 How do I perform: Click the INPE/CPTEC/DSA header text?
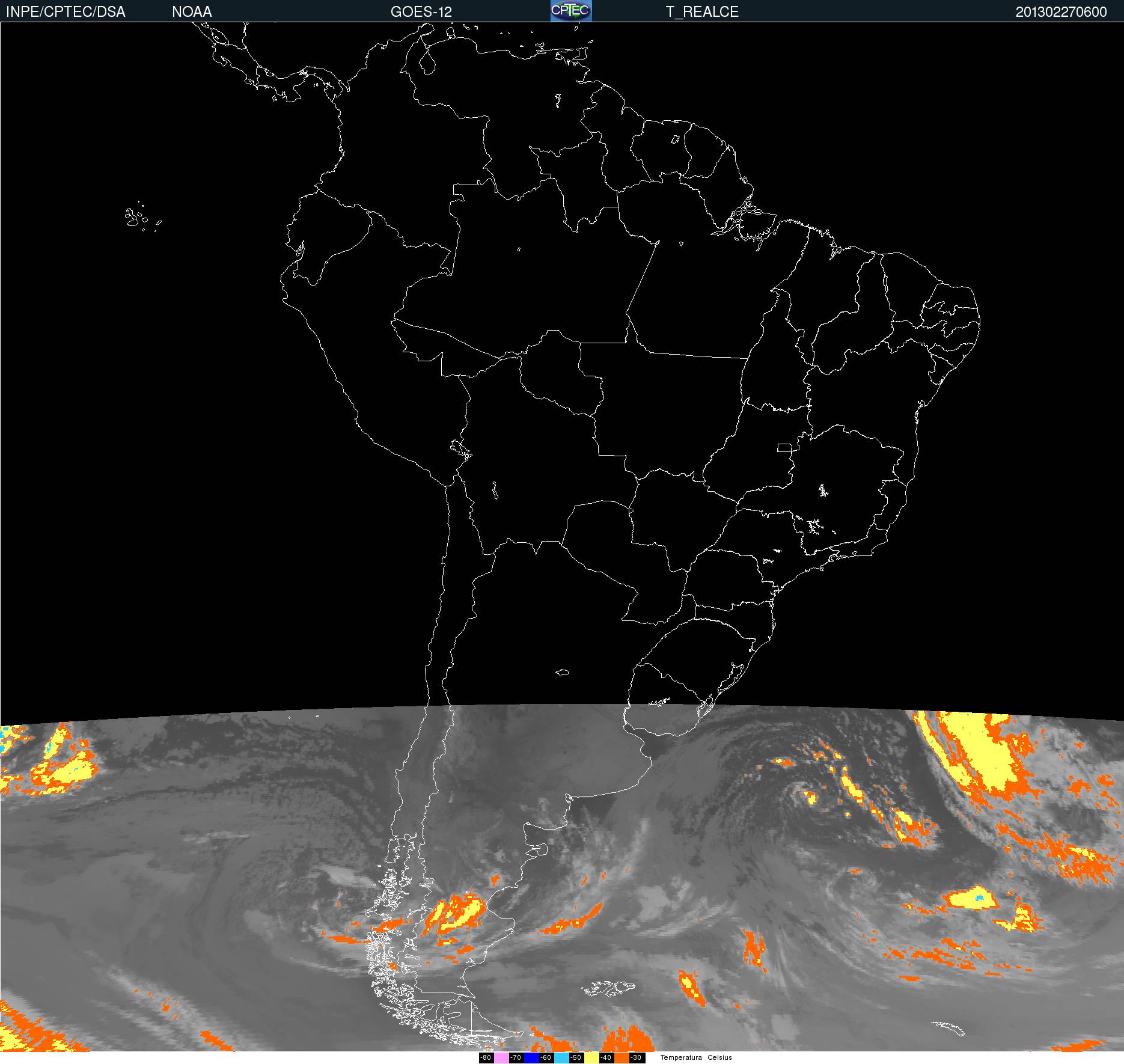(66, 12)
